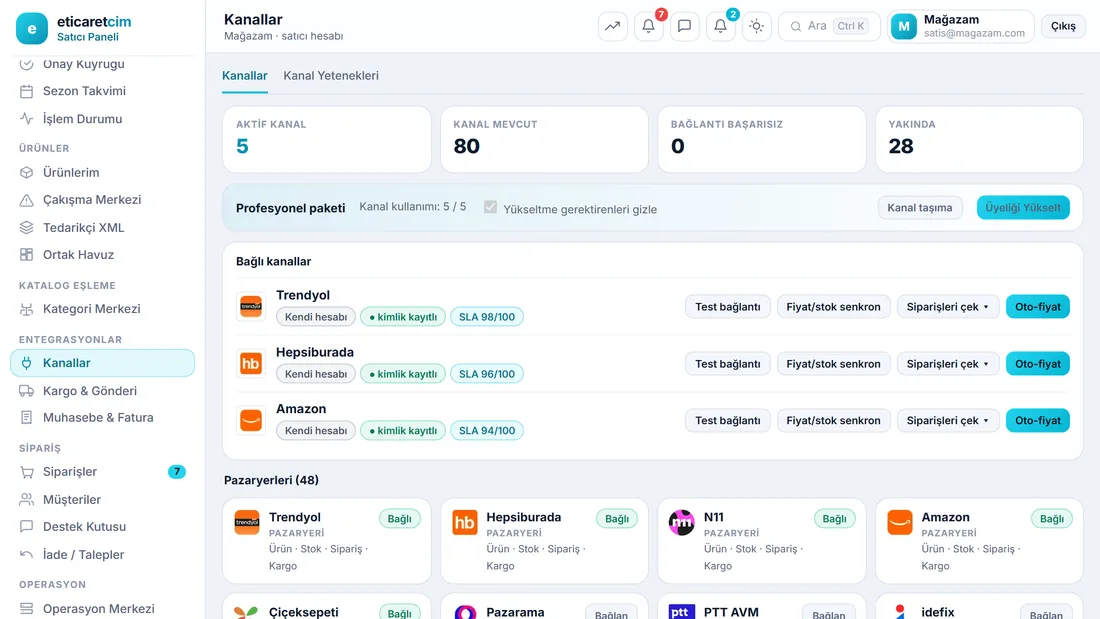The width and height of the screenshot is (1100, 619).
Task: Expand Siparişleri çek dropdown for Hepsiburada
Action: click(x=948, y=364)
